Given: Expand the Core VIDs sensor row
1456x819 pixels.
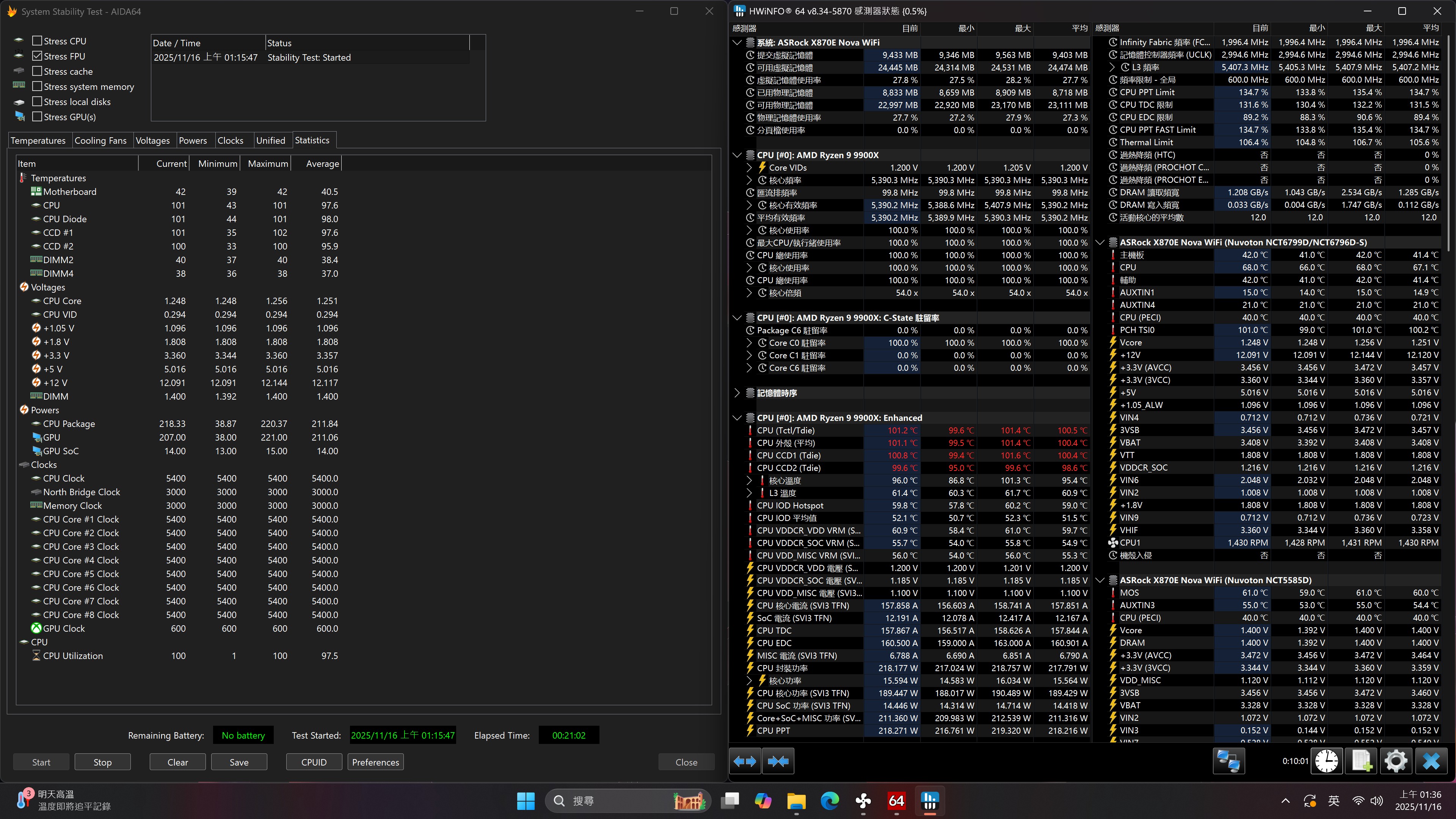Looking at the screenshot, I should tap(749, 168).
